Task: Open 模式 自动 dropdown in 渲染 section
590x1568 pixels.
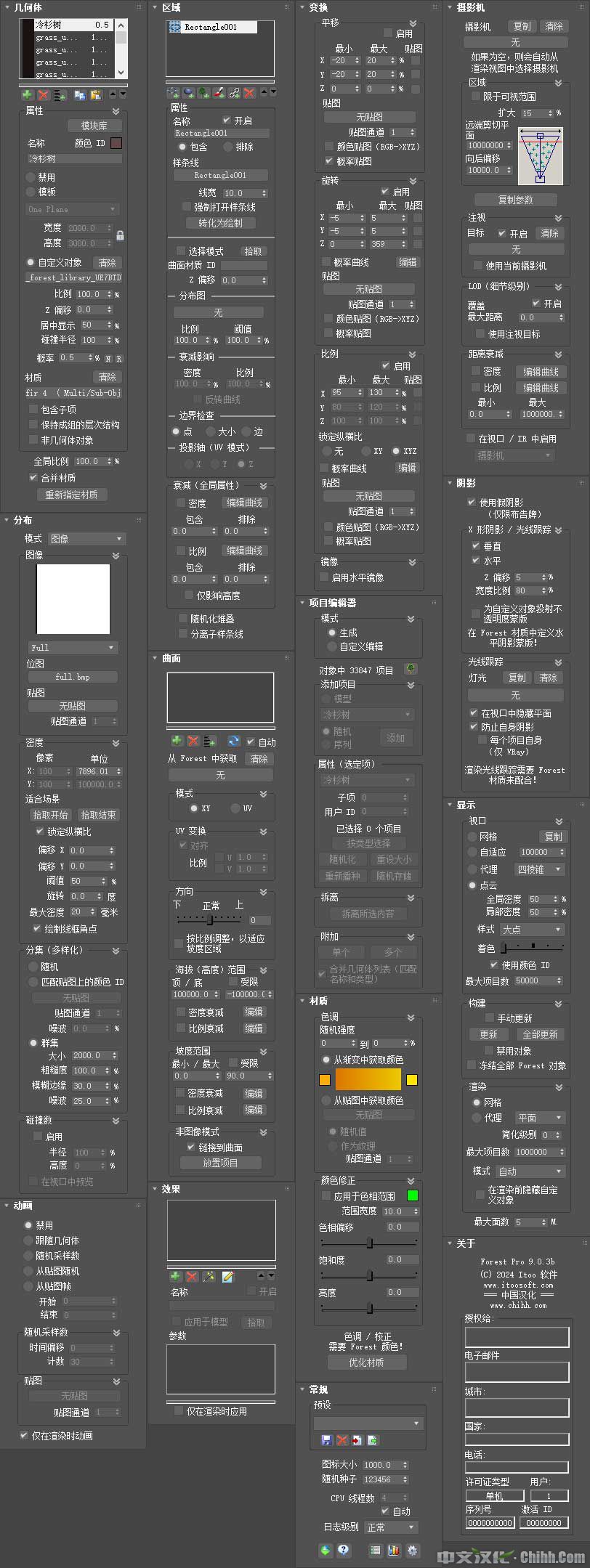Action: [x=532, y=1171]
